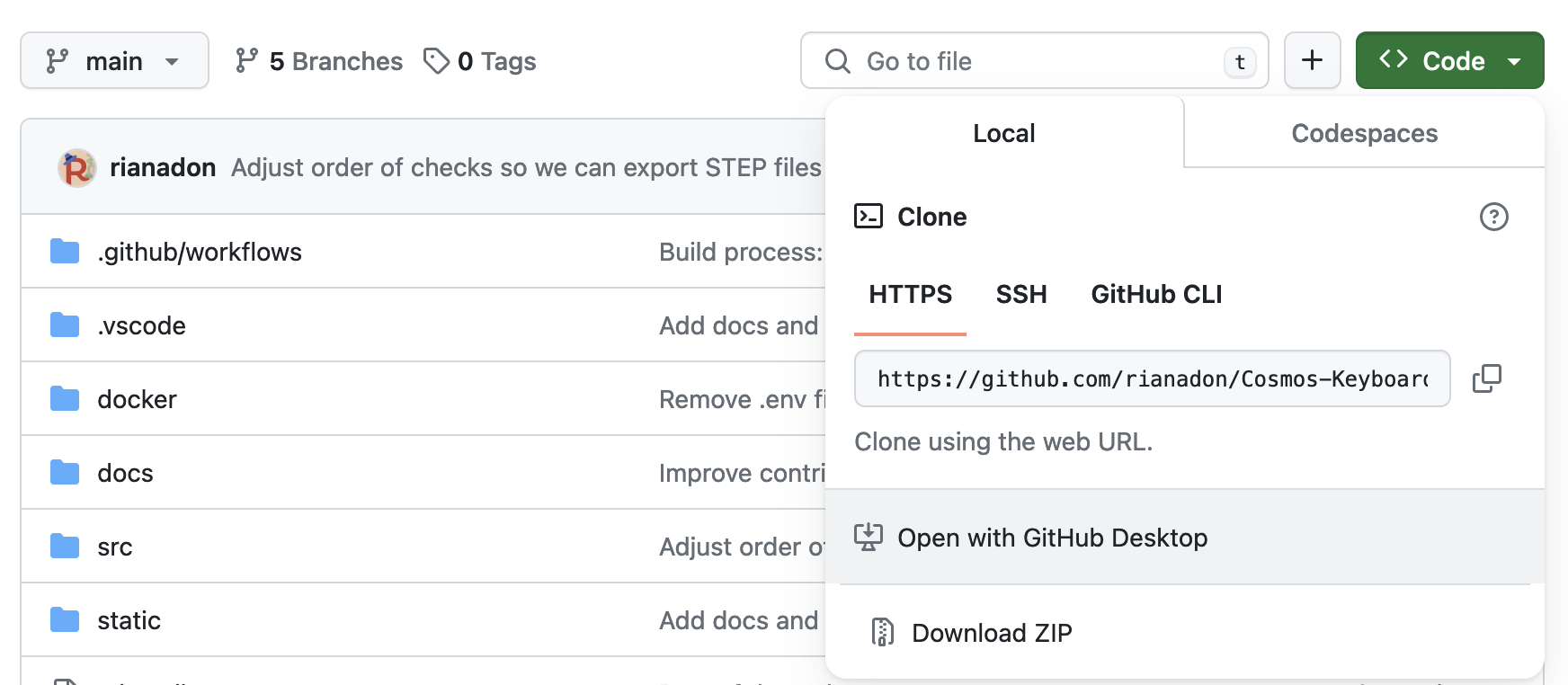Open the latest commit message link
1568x685 pixels.
tap(526, 168)
